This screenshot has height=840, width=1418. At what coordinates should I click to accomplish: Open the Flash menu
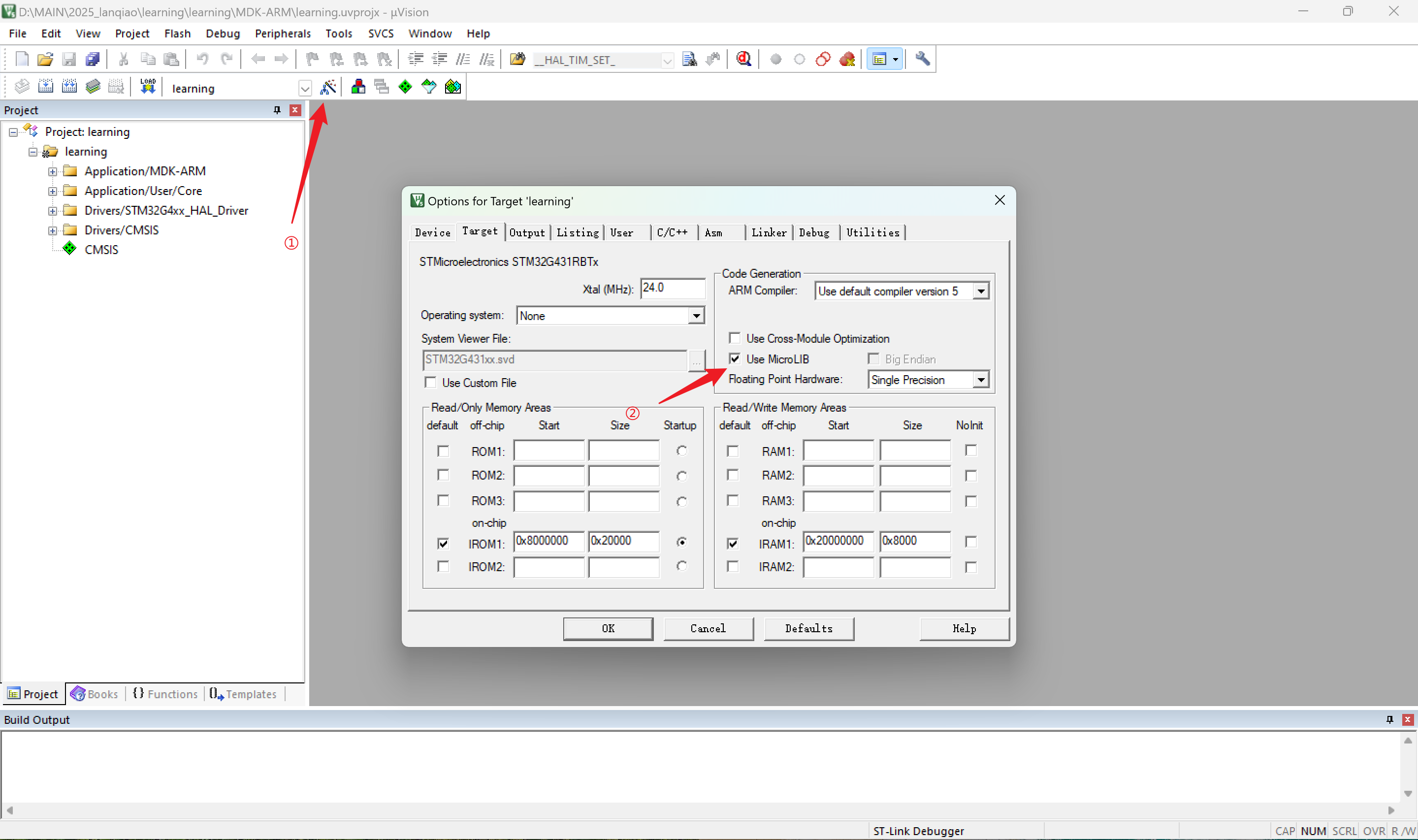(177, 33)
